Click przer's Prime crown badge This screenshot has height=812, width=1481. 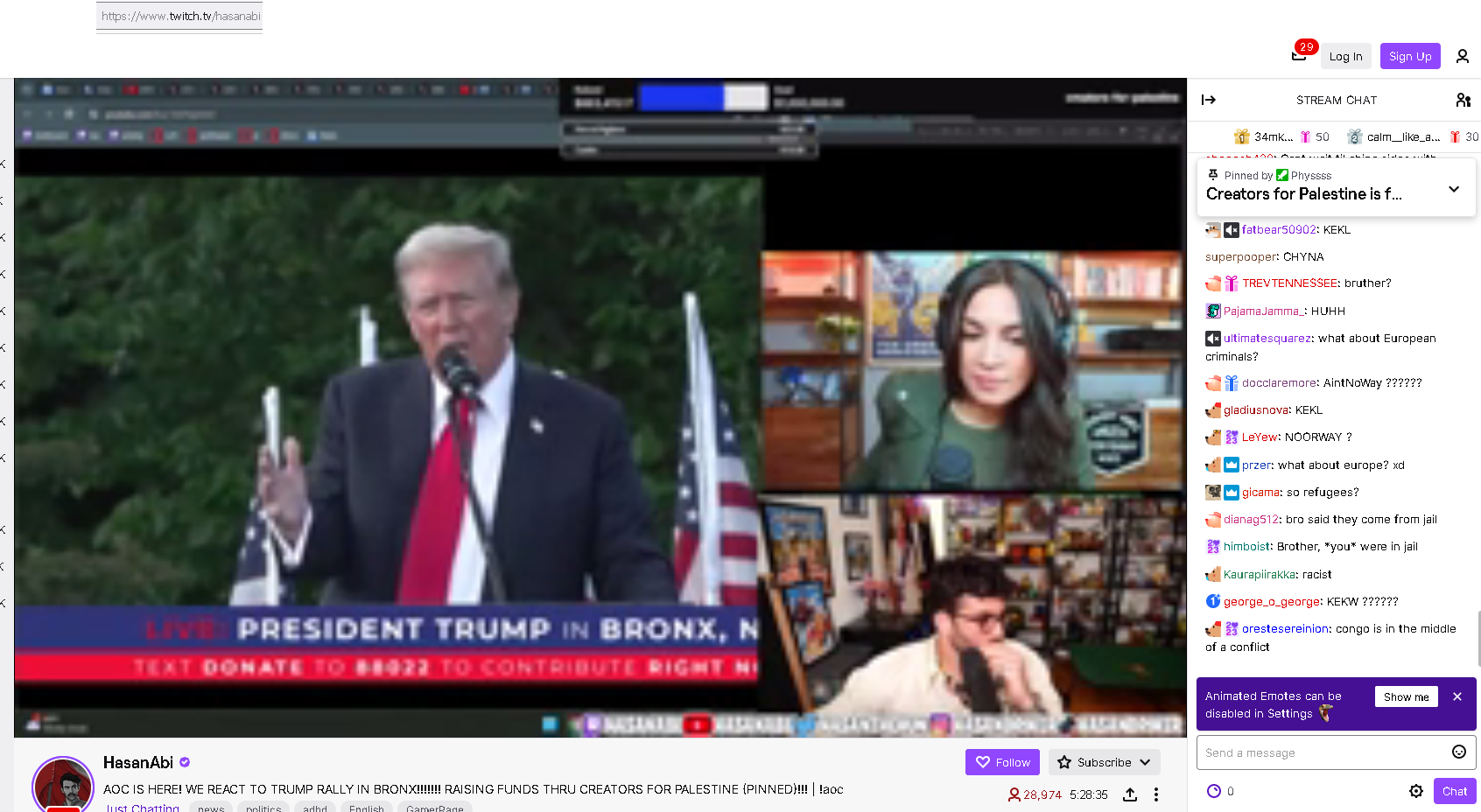pyautogui.click(x=1232, y=465)
